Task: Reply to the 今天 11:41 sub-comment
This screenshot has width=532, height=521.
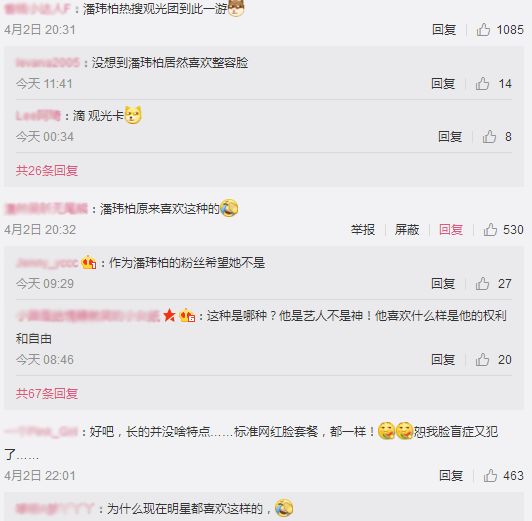Action: (x=443, y=83)
